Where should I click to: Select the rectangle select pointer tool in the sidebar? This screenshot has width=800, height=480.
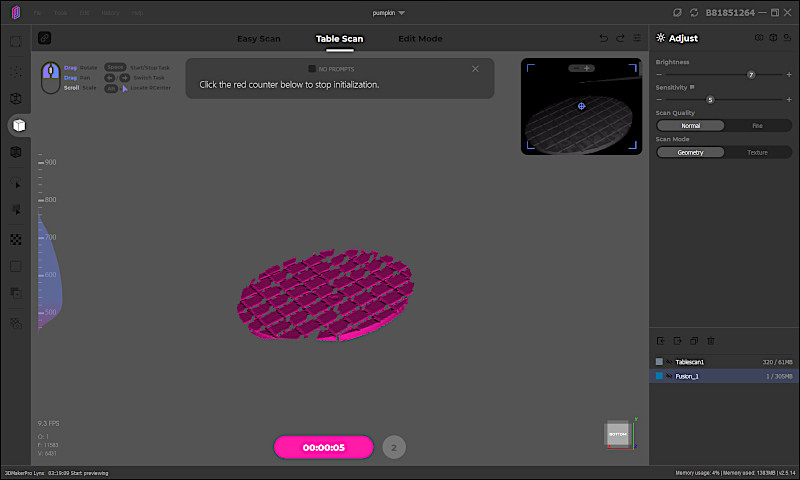tap(16, 209)
